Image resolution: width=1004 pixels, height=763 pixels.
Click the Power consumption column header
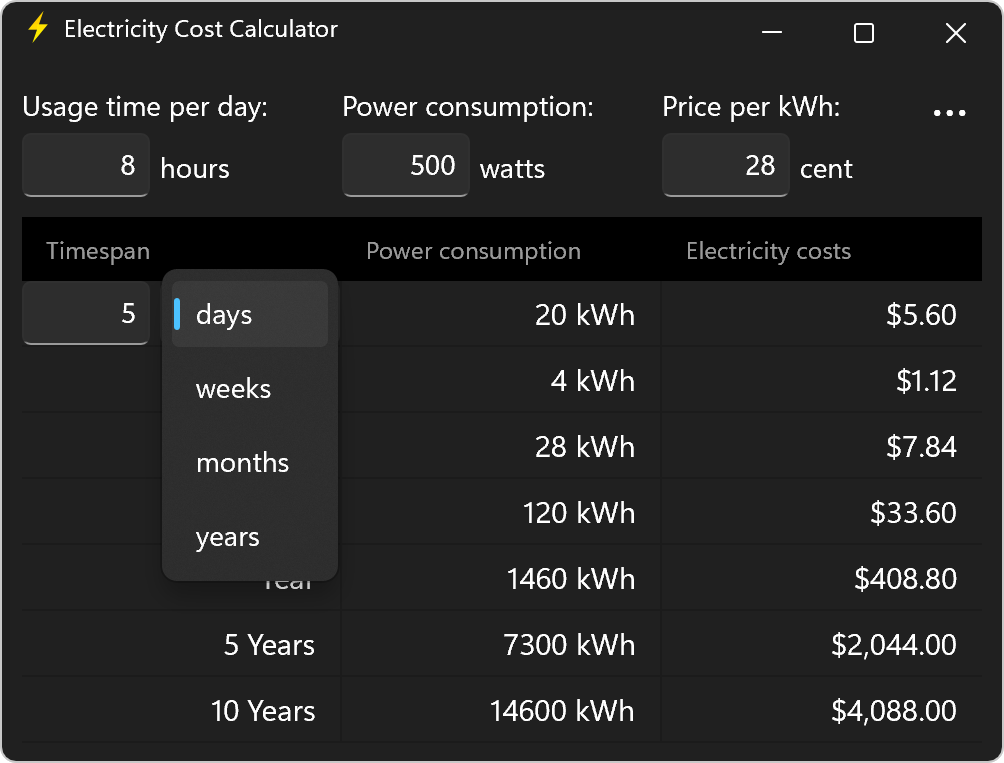(x=473, y=251)
